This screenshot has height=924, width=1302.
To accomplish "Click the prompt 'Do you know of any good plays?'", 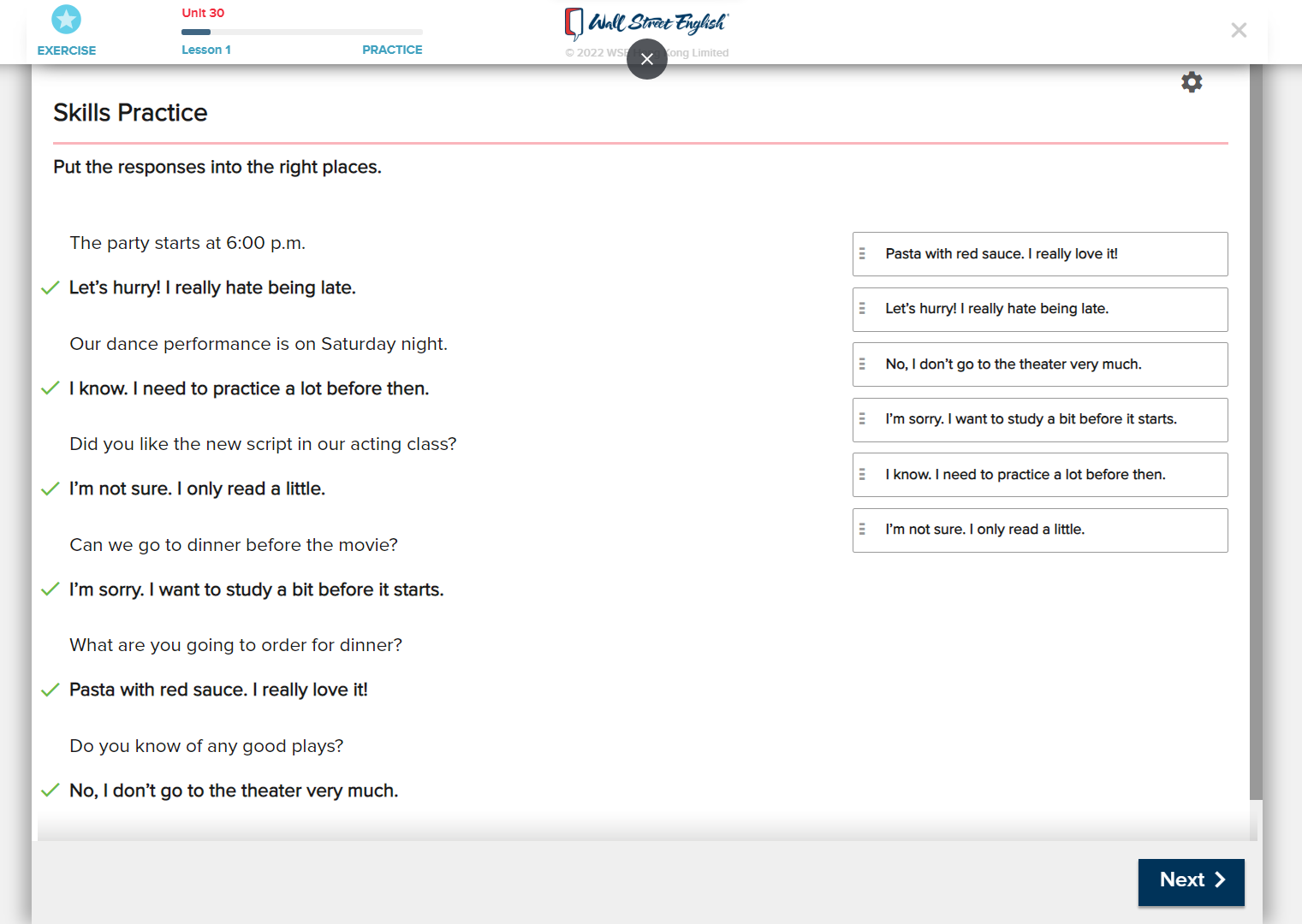I will point(206,746).
